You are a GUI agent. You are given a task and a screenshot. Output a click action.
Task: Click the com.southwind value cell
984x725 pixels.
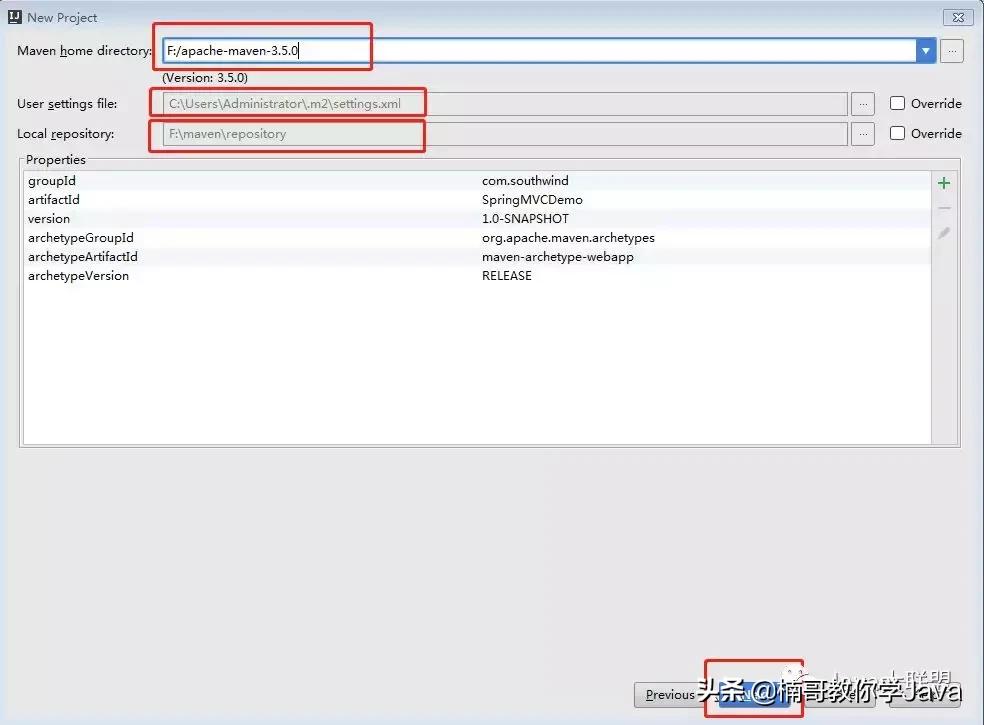point(528,181)
